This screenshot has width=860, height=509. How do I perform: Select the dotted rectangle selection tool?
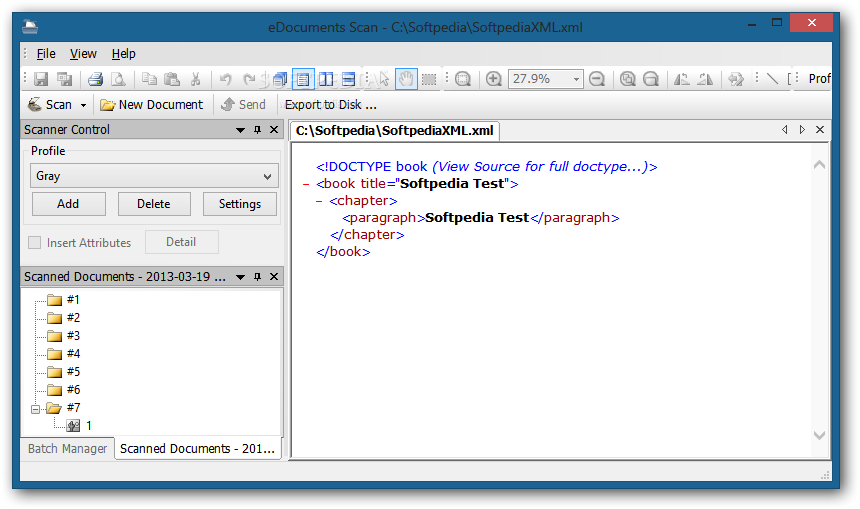(429, 80)
